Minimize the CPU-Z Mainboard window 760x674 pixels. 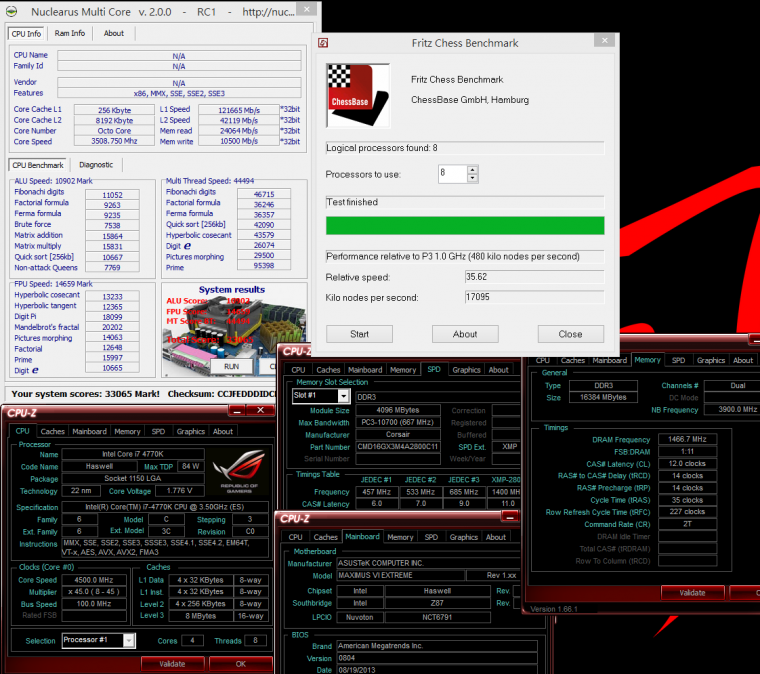510,517
